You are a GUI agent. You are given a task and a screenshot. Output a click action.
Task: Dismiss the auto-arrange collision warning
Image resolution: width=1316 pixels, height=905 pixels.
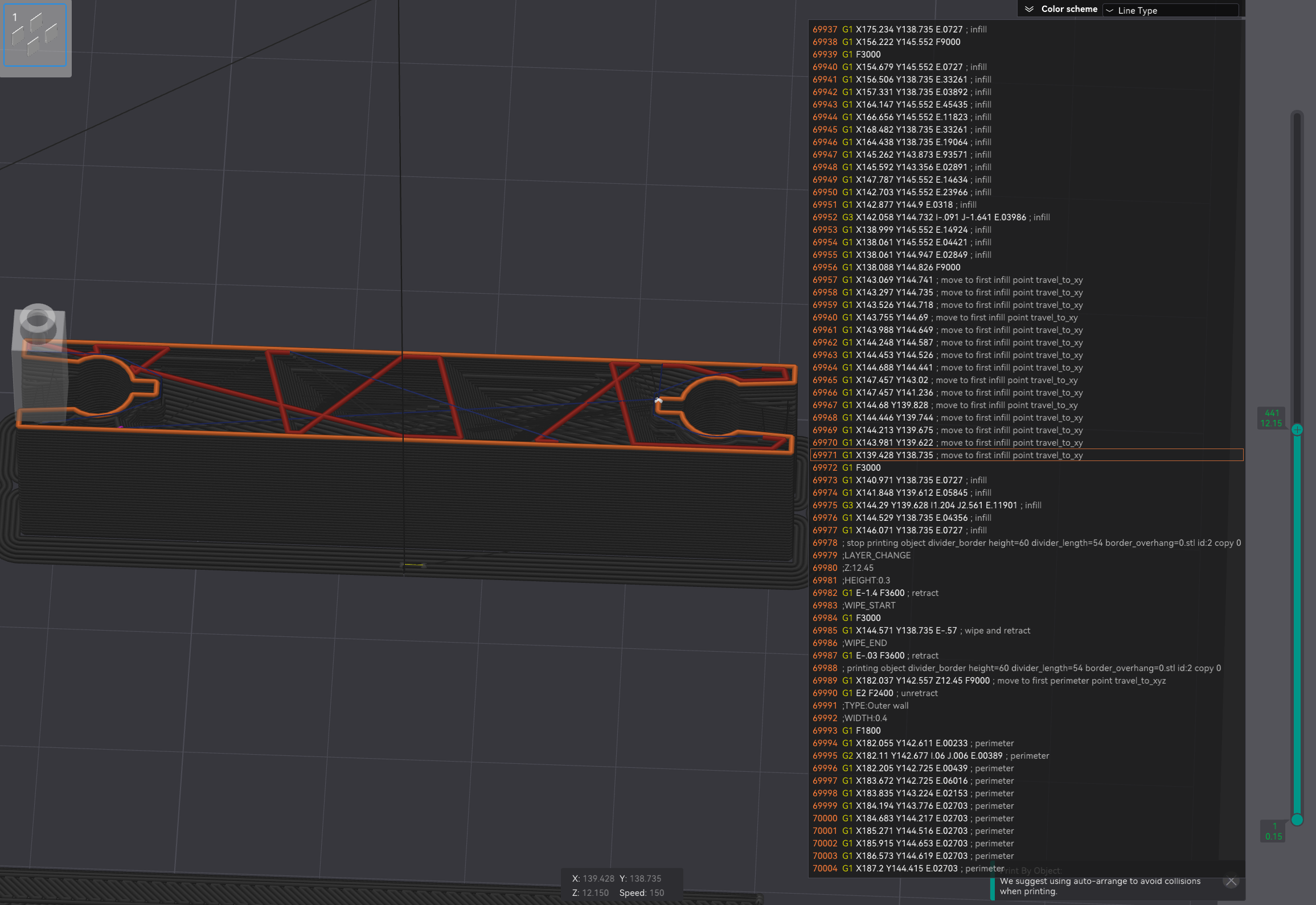[1231, 881]
